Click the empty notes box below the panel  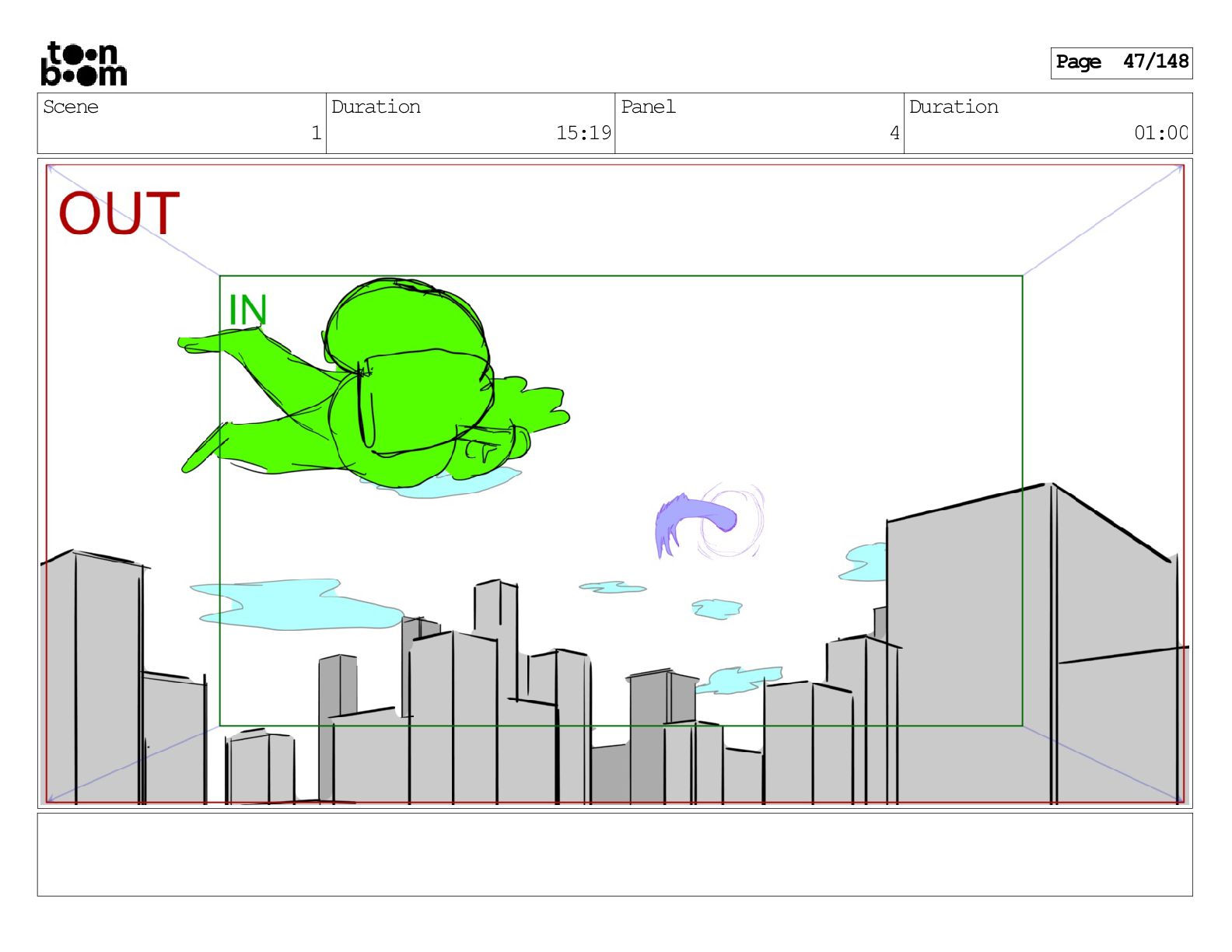(614, 854)
